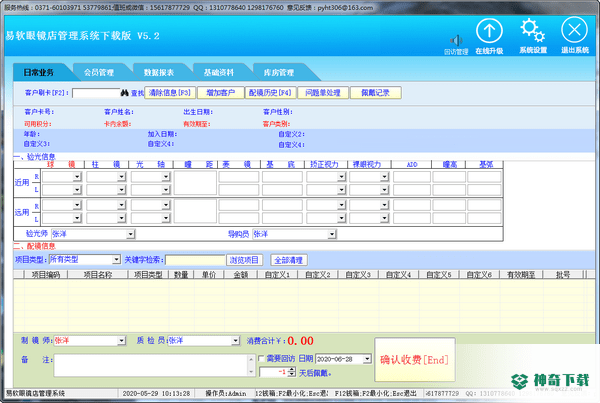Click the 远用 L 基底 field
600x403 pixels.
point(282,218)
